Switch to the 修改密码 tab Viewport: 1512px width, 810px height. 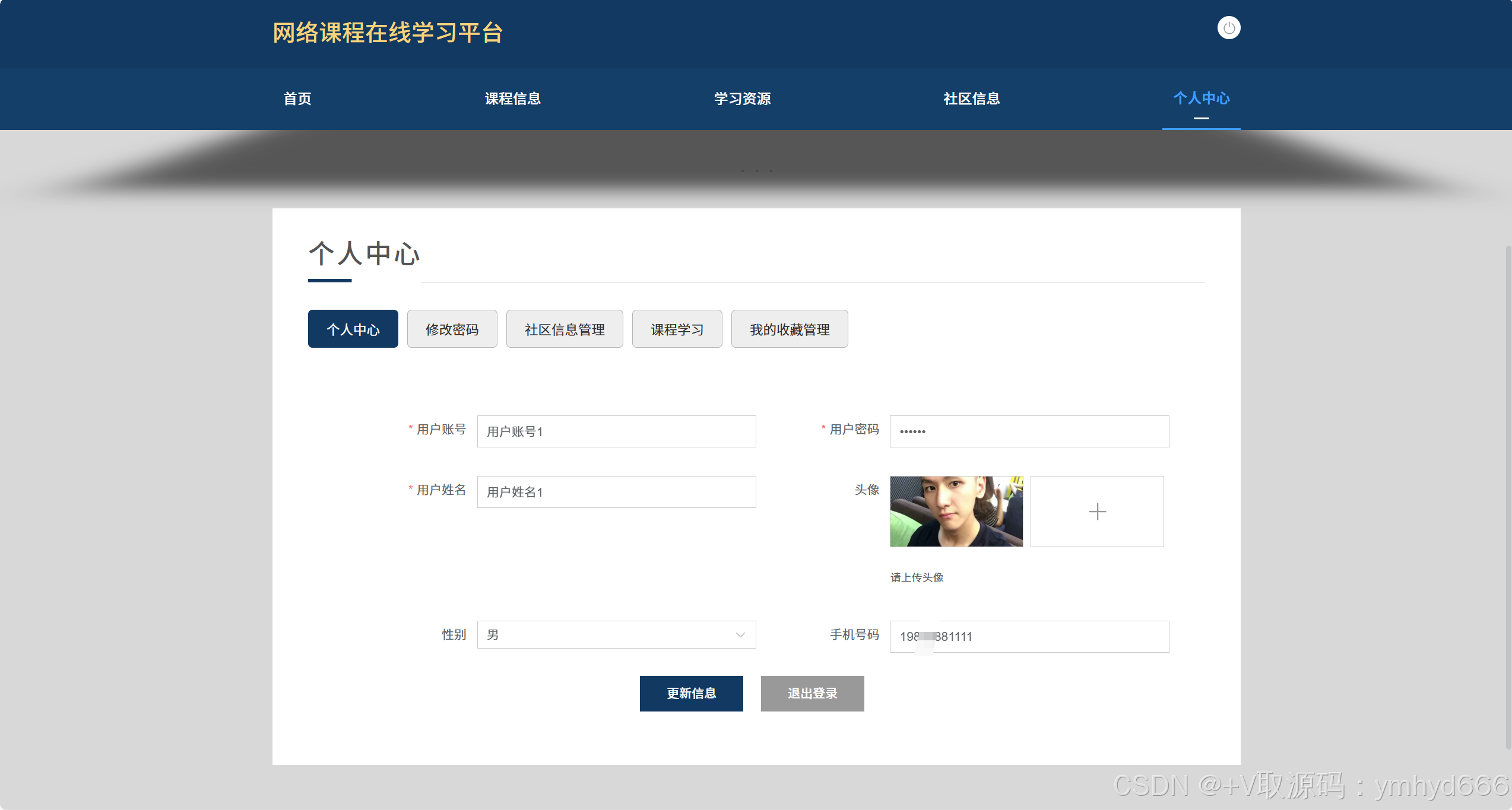click(x=452, y=329)
